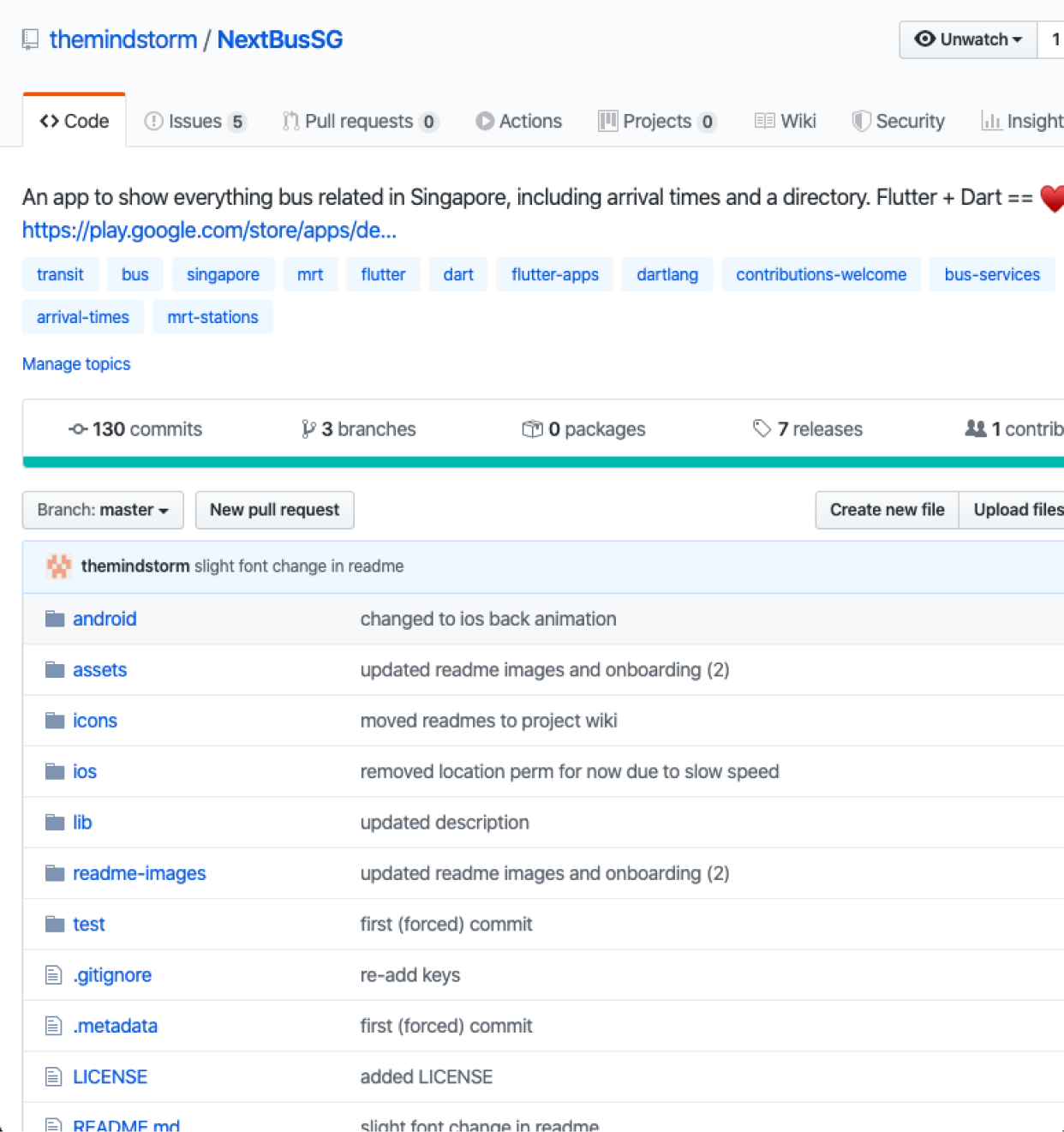This screenshot has height=1132, width=1064.
Task: Click the themindstorm avatar in latest commit
Action: (x=59, y=566)
